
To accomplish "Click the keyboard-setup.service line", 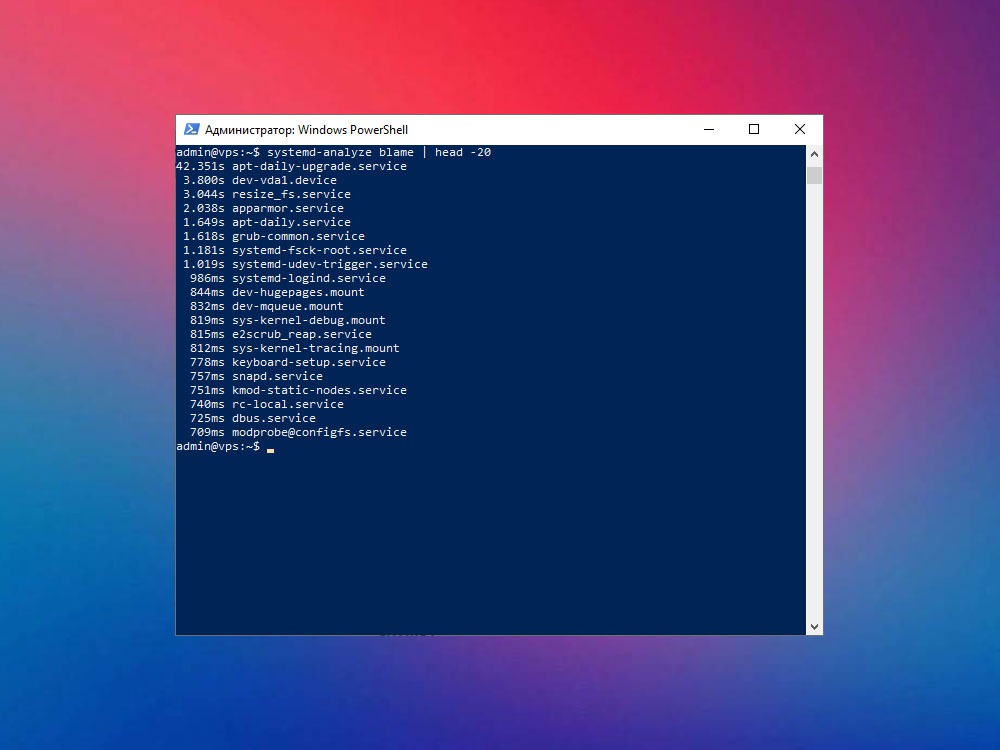I will pos(288,363).
